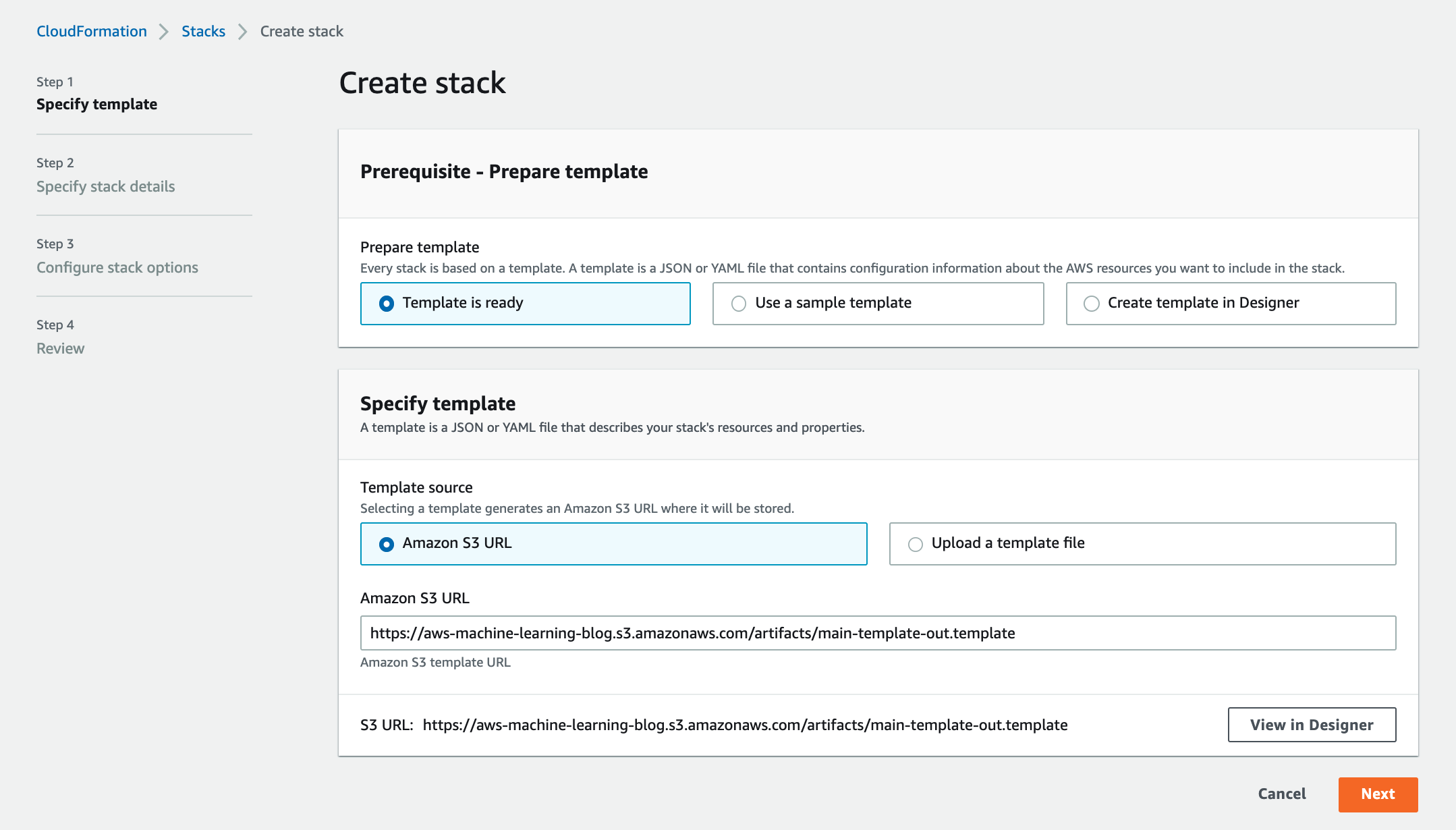Jump to Configure stack options step
Viewport: 1456px width, 830px height.
pos(117,268)
